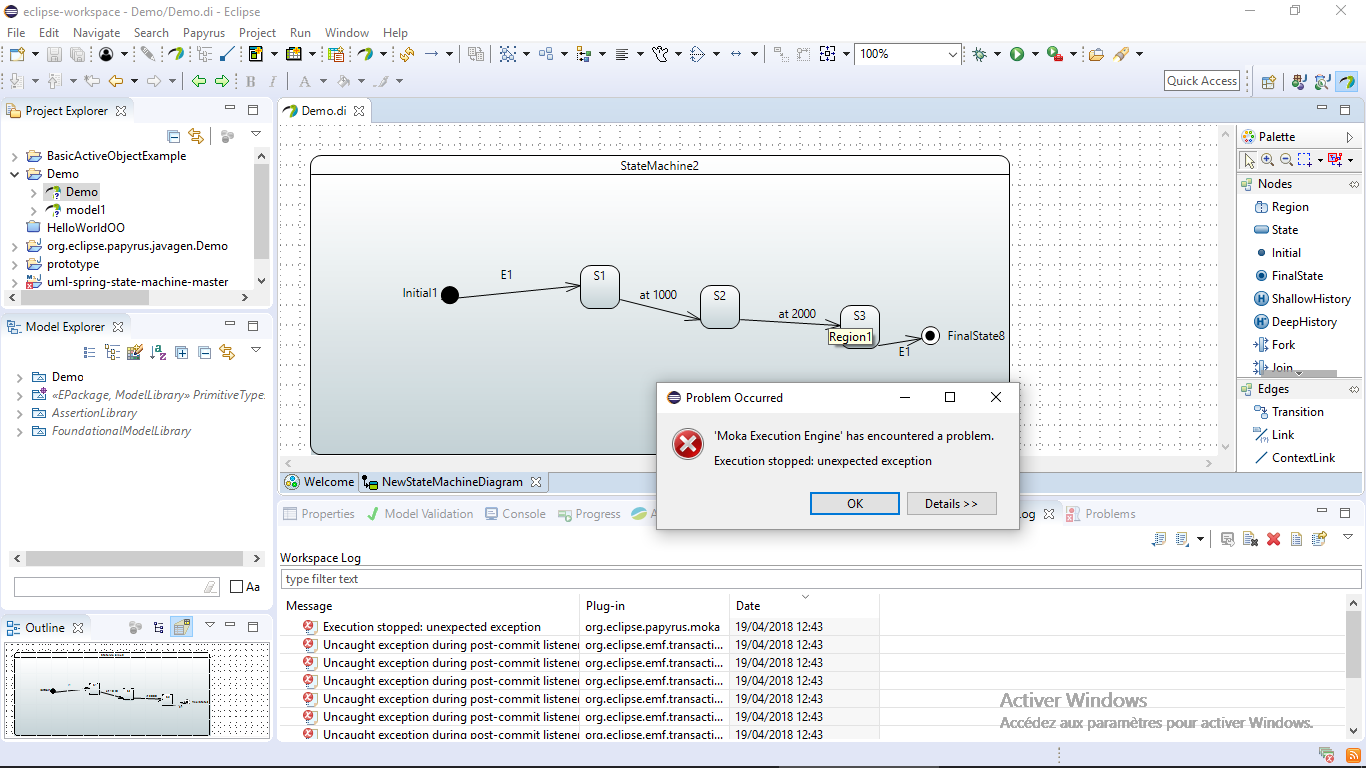1366x768 pixels.
Task: Click Collapse All in Project Explorer
Action: [174, 135]
